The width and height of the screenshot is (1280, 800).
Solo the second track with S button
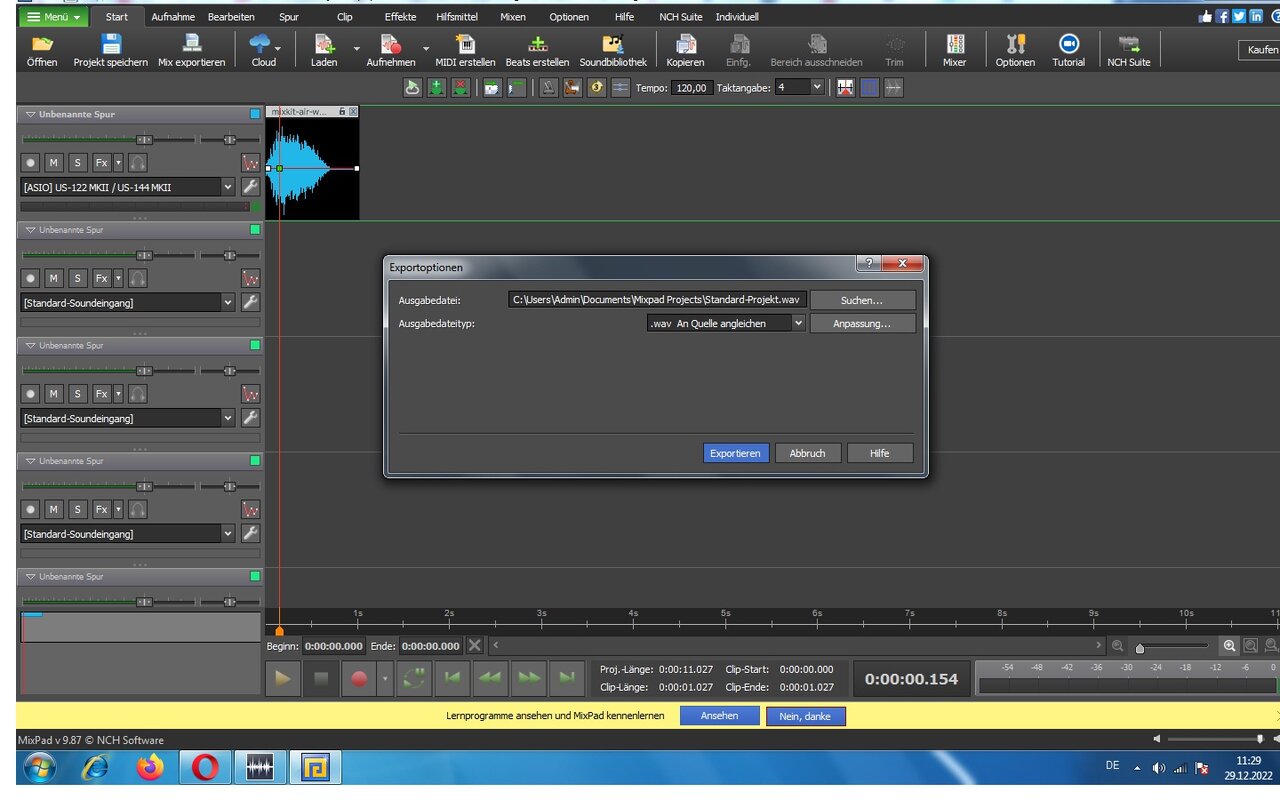point(78,278)
